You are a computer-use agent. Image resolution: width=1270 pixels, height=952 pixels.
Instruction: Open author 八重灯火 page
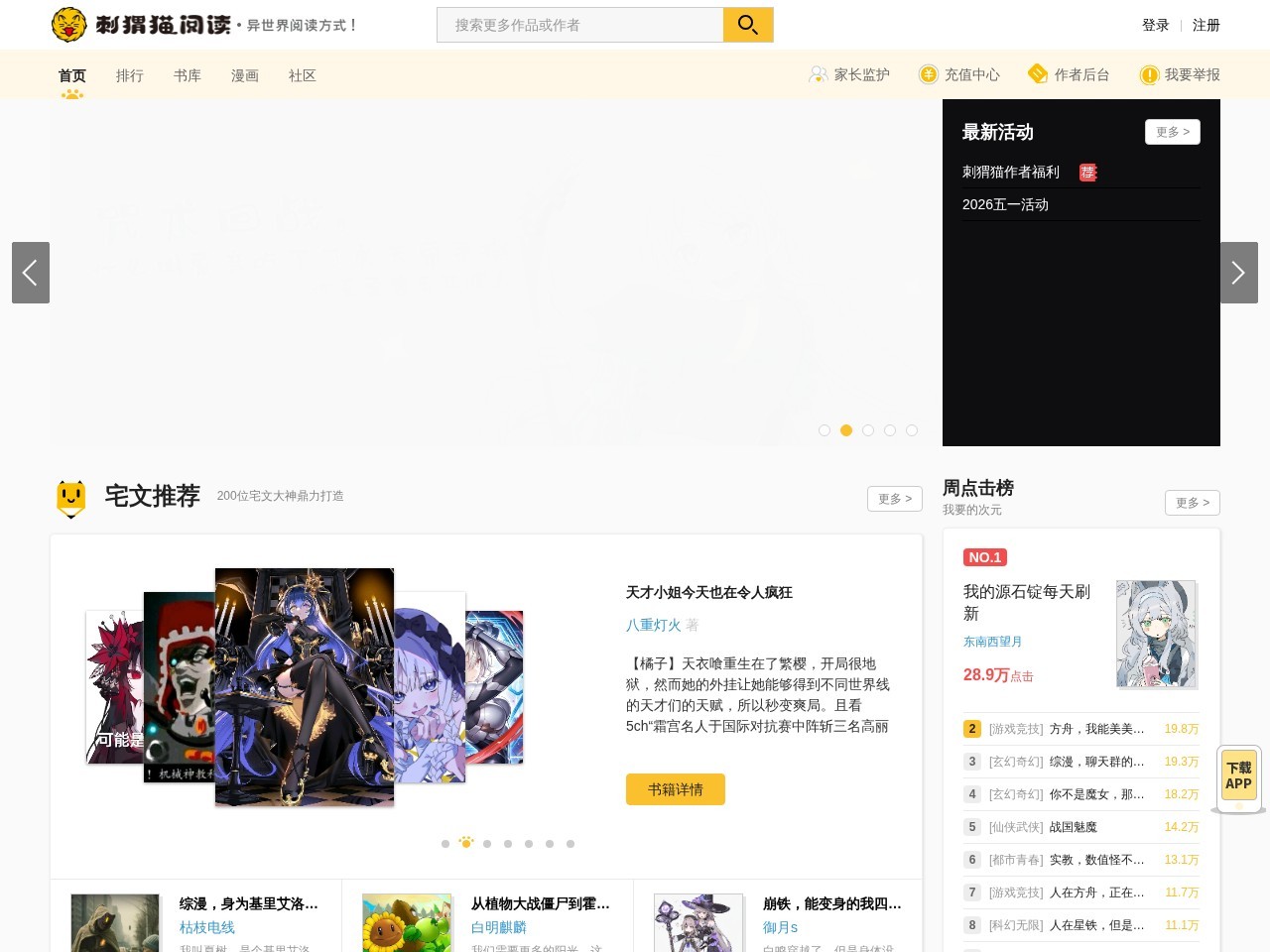pos(654,625)
